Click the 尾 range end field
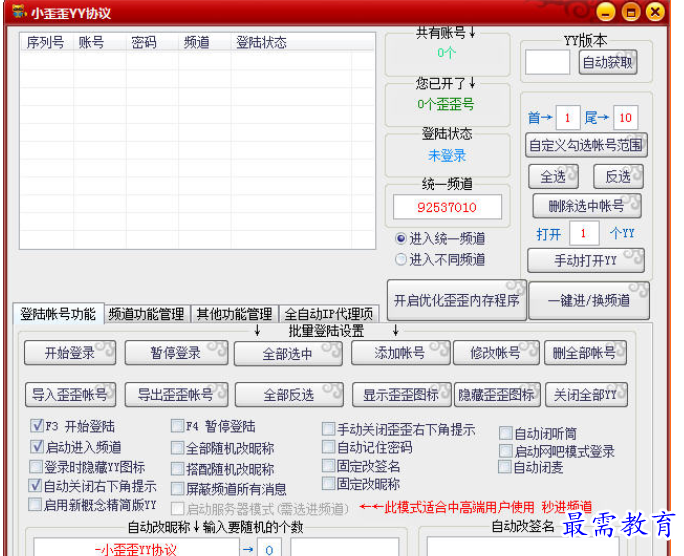 point(626,117)
